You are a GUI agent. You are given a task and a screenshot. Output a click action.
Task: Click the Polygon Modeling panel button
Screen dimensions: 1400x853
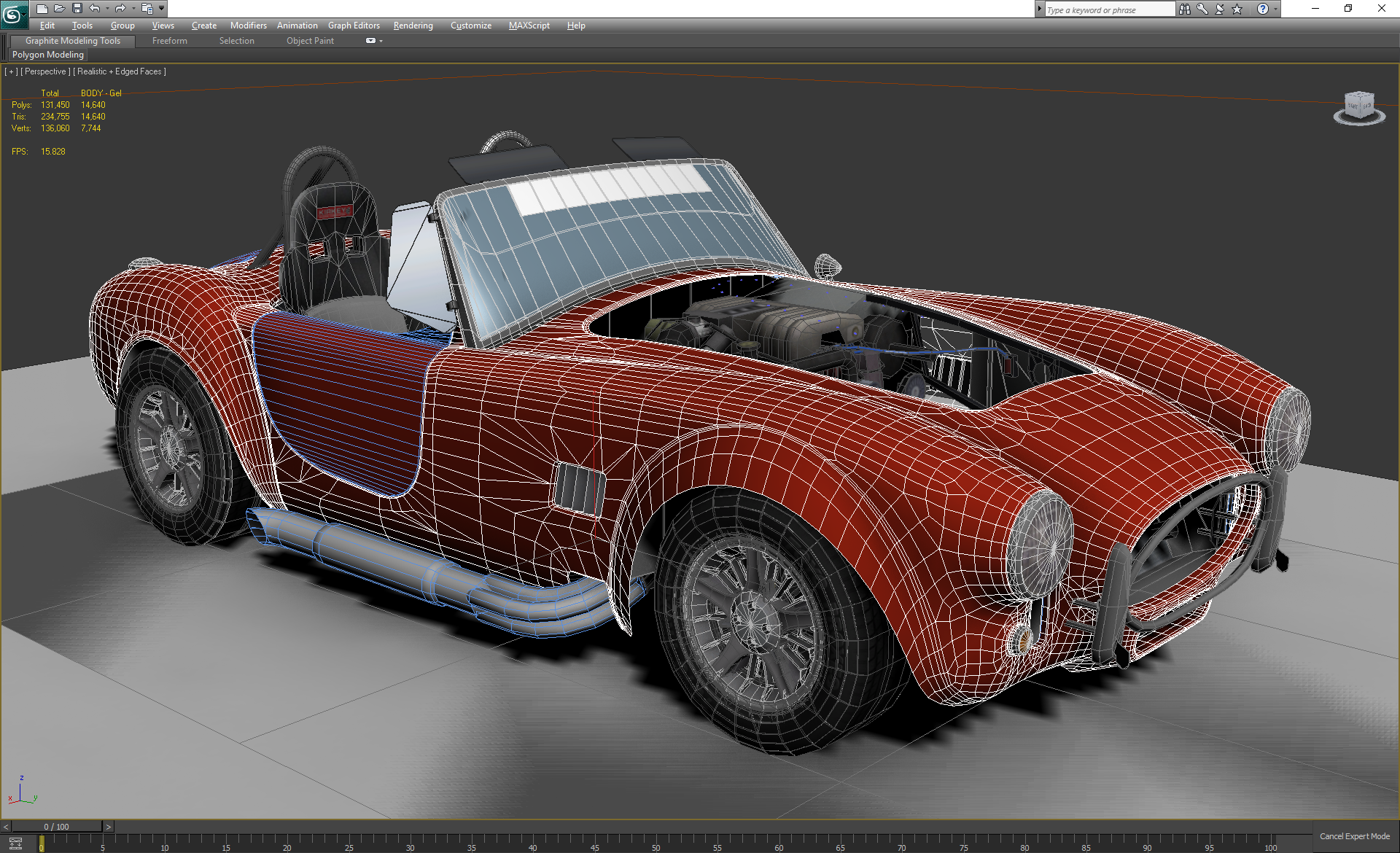pos(48,55)
